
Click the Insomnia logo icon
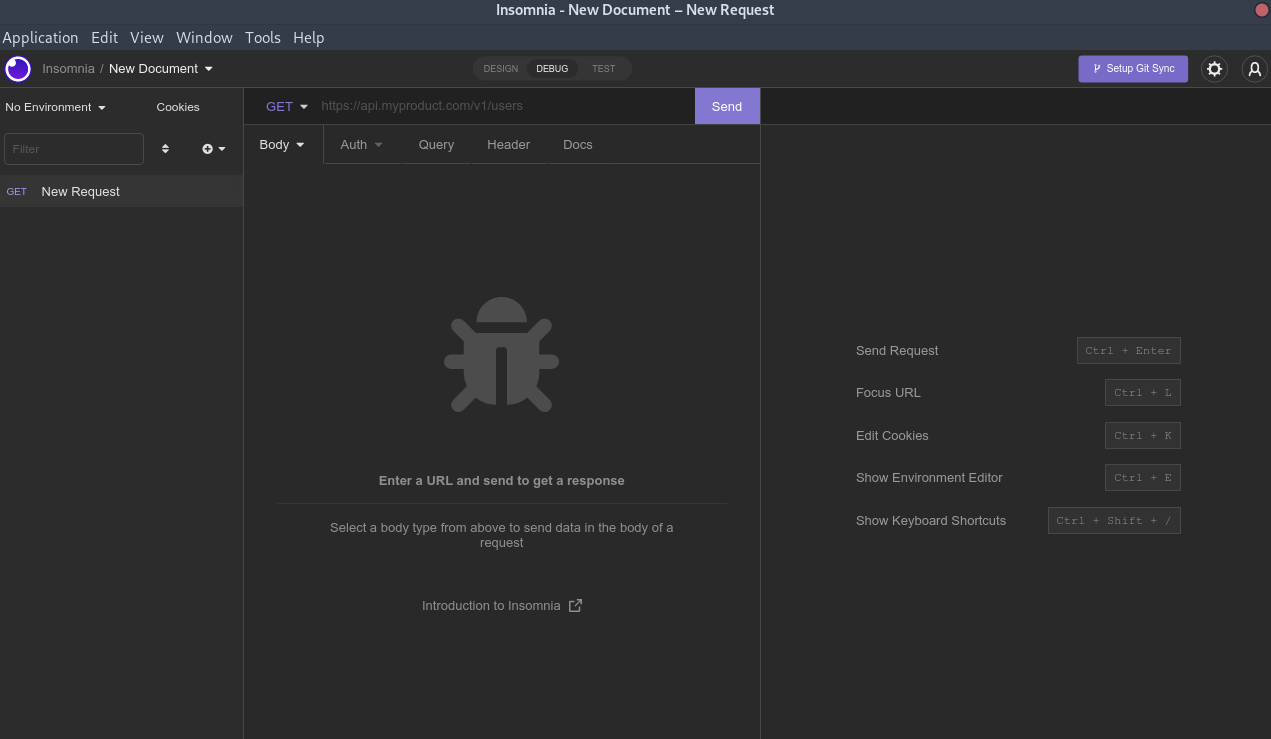(x=18, y=69)
